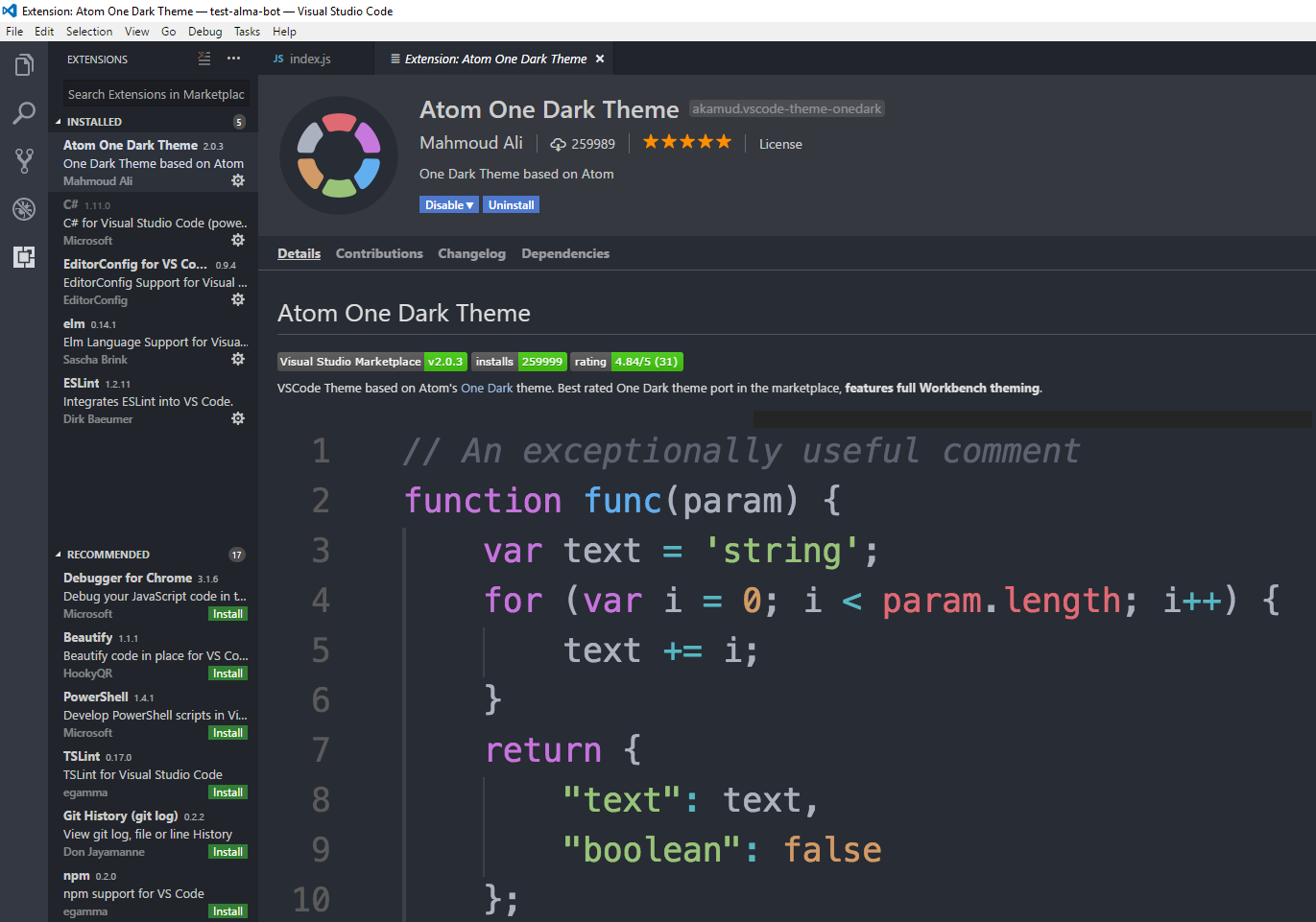
Task: Click gear icon for C# extension
Action: point(238,240)
